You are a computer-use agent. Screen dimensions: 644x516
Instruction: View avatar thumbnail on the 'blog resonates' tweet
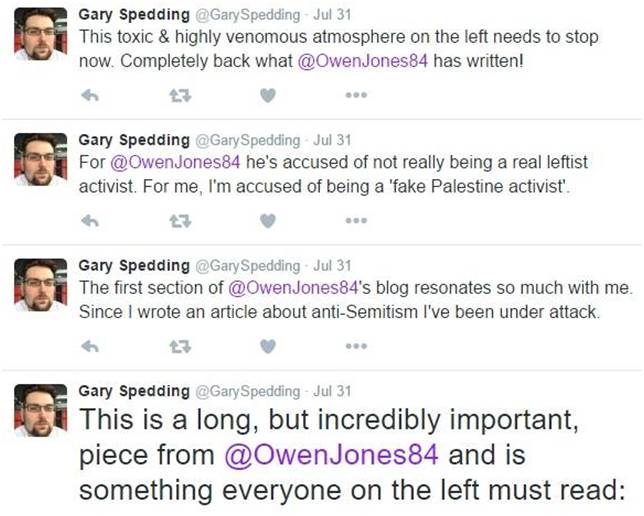[40, 284]
